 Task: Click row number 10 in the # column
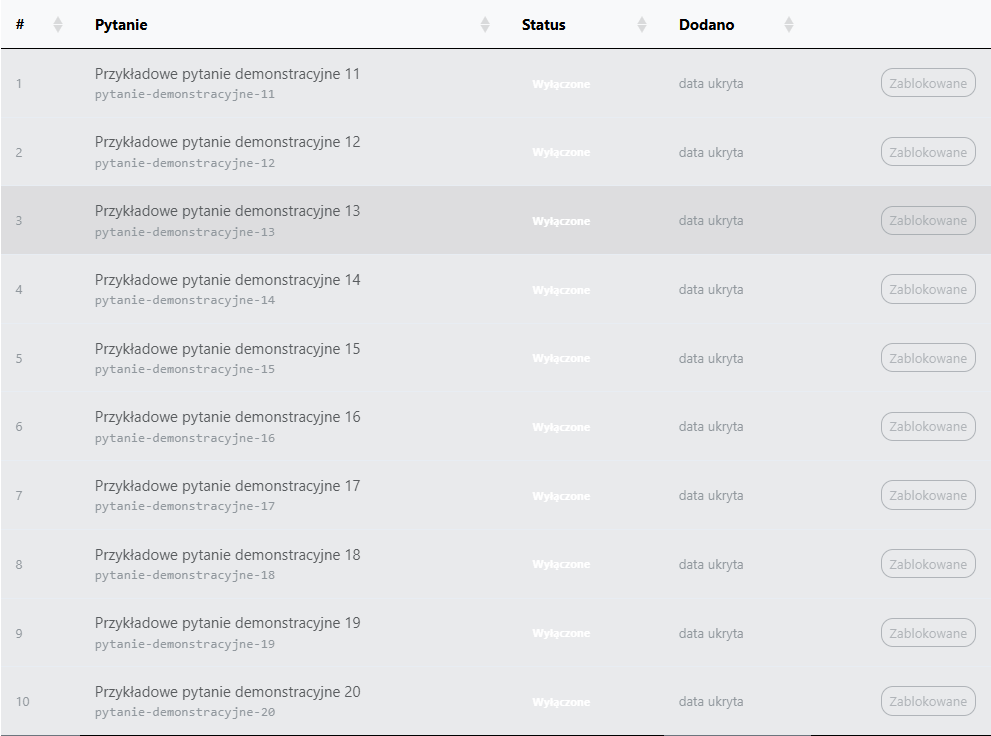coord(23,701)
